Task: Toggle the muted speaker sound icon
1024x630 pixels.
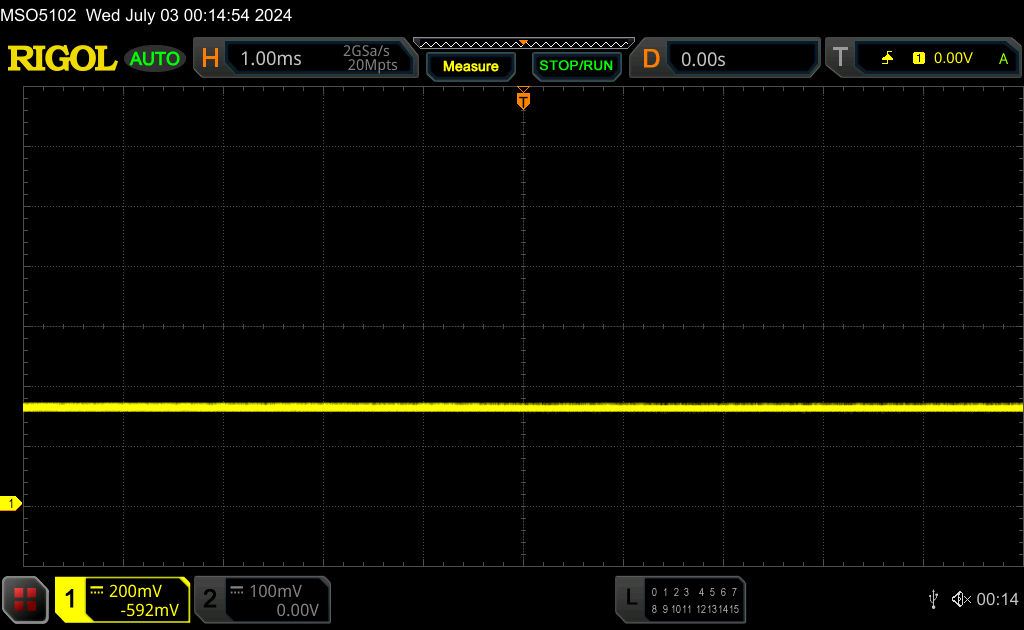Action: click(x=961, y=599)
